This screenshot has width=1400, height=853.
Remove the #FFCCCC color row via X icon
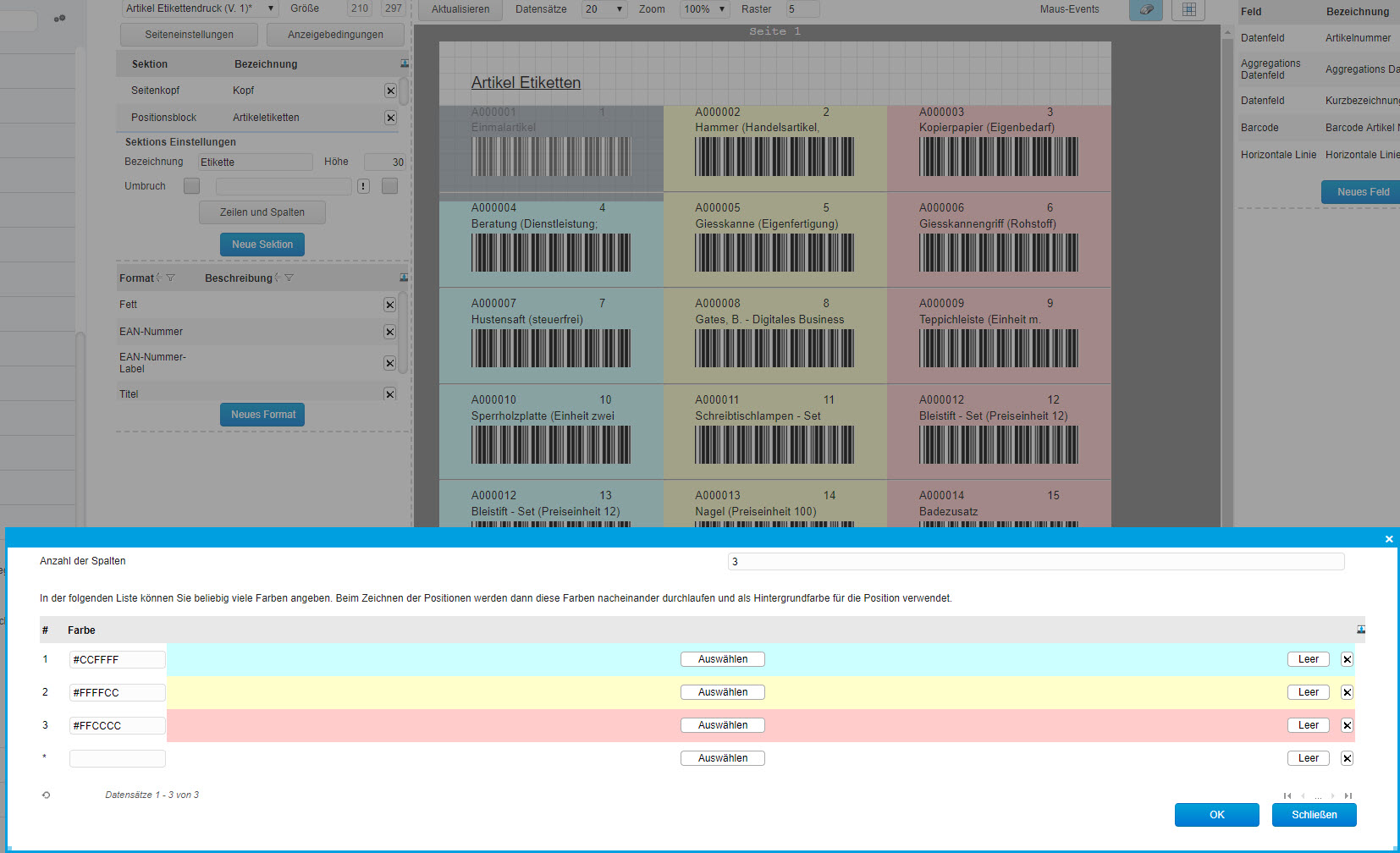(x=1347, y=725)
